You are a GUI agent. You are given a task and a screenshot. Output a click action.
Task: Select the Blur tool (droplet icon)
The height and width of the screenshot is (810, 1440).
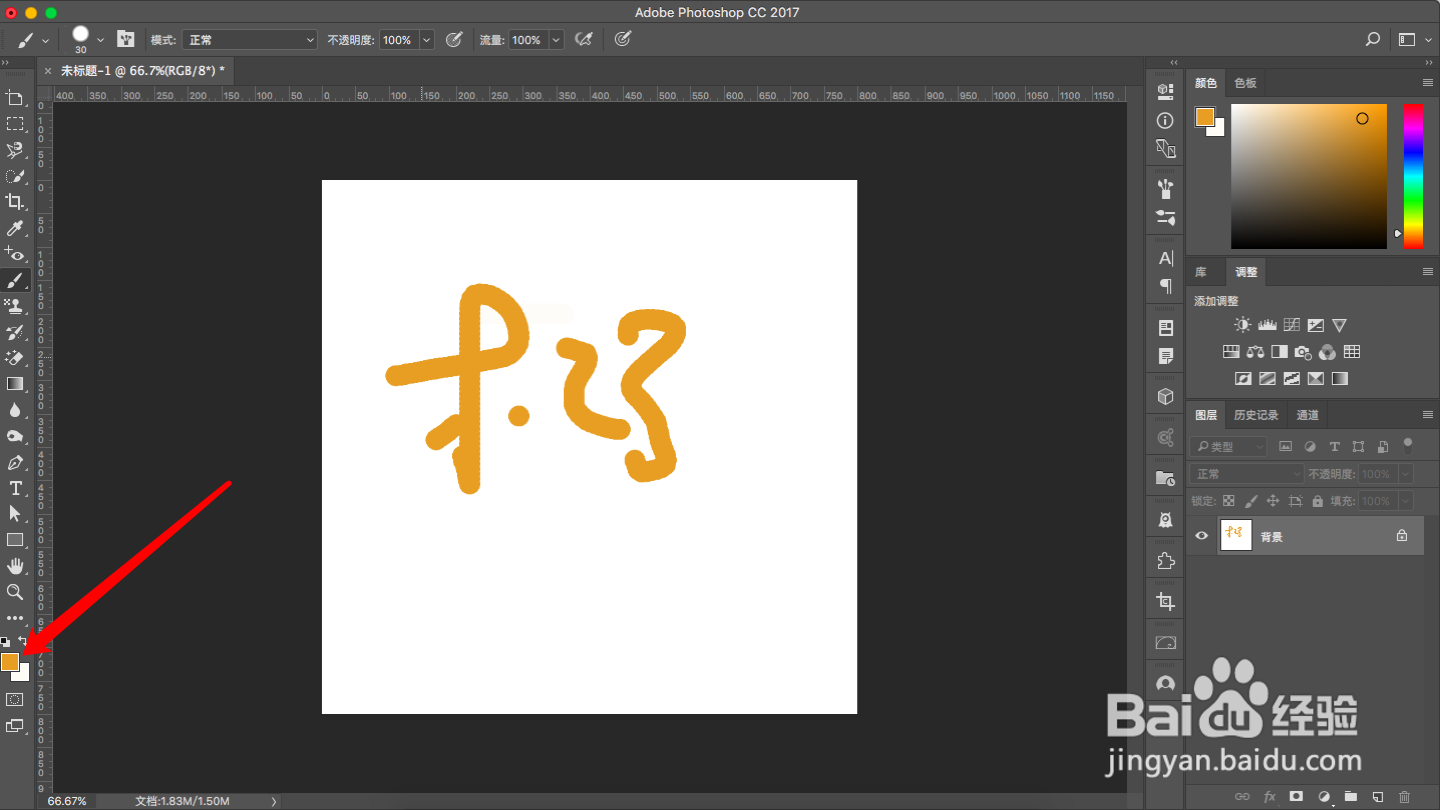tap(15, 410)
